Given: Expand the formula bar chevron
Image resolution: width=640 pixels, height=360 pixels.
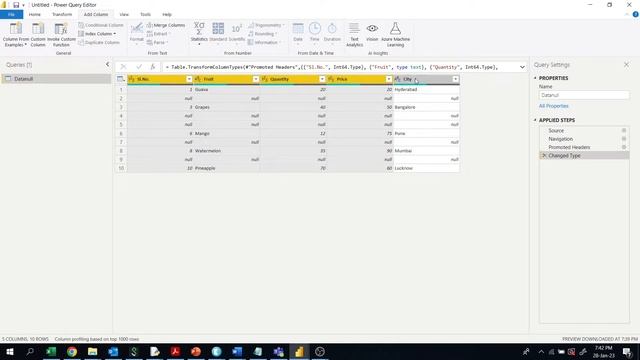Looking at the screenshot, I should coord(522,67).
